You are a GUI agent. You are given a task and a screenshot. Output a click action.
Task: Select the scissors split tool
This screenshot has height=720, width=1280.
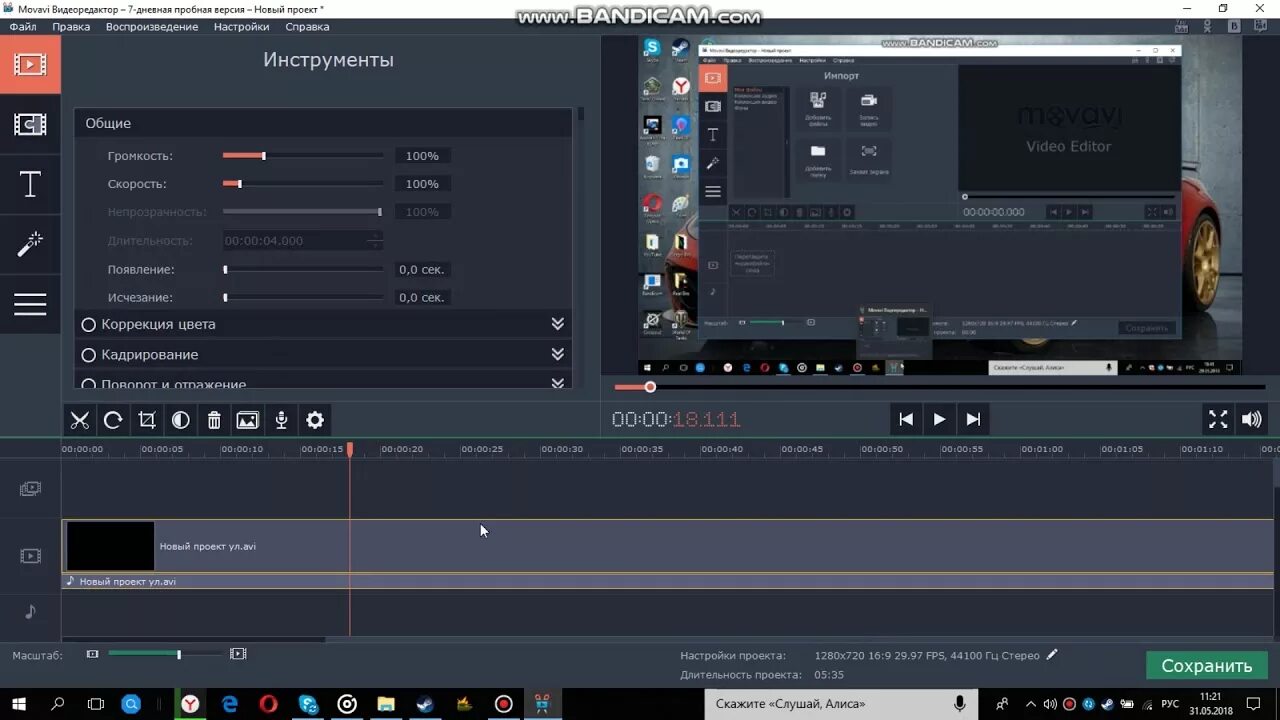click(80, 420)
